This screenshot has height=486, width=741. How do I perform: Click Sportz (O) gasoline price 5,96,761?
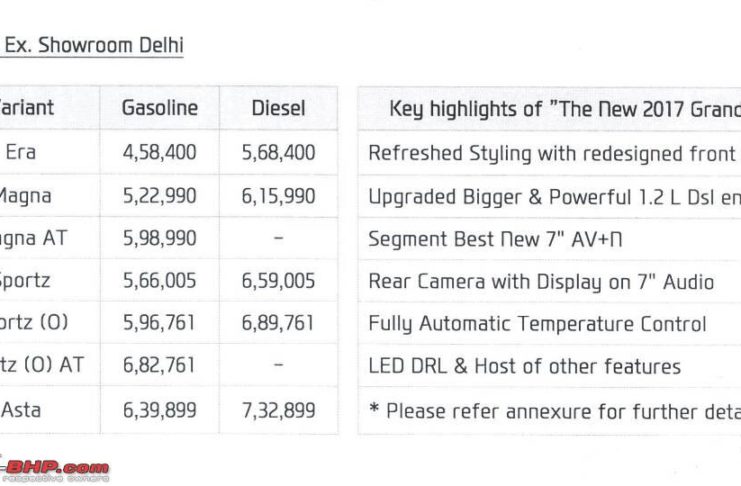[160, 324]
